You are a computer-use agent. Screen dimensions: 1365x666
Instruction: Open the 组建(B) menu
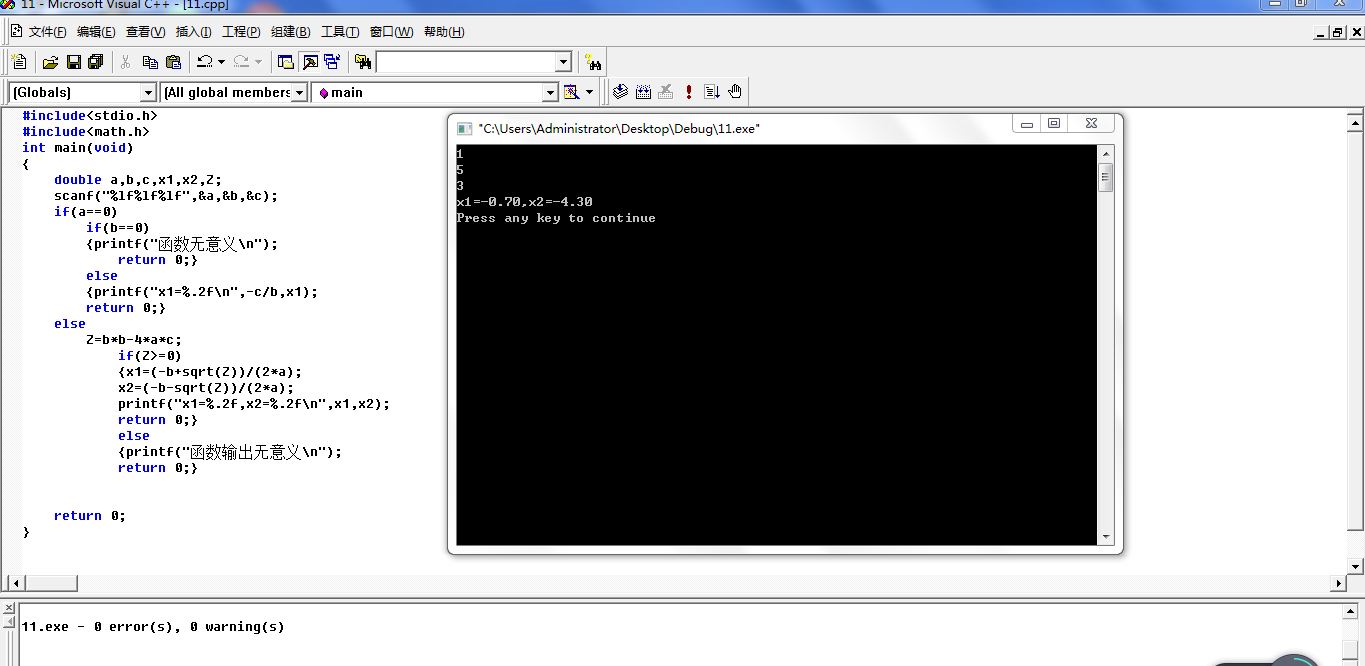click(290, 32)
